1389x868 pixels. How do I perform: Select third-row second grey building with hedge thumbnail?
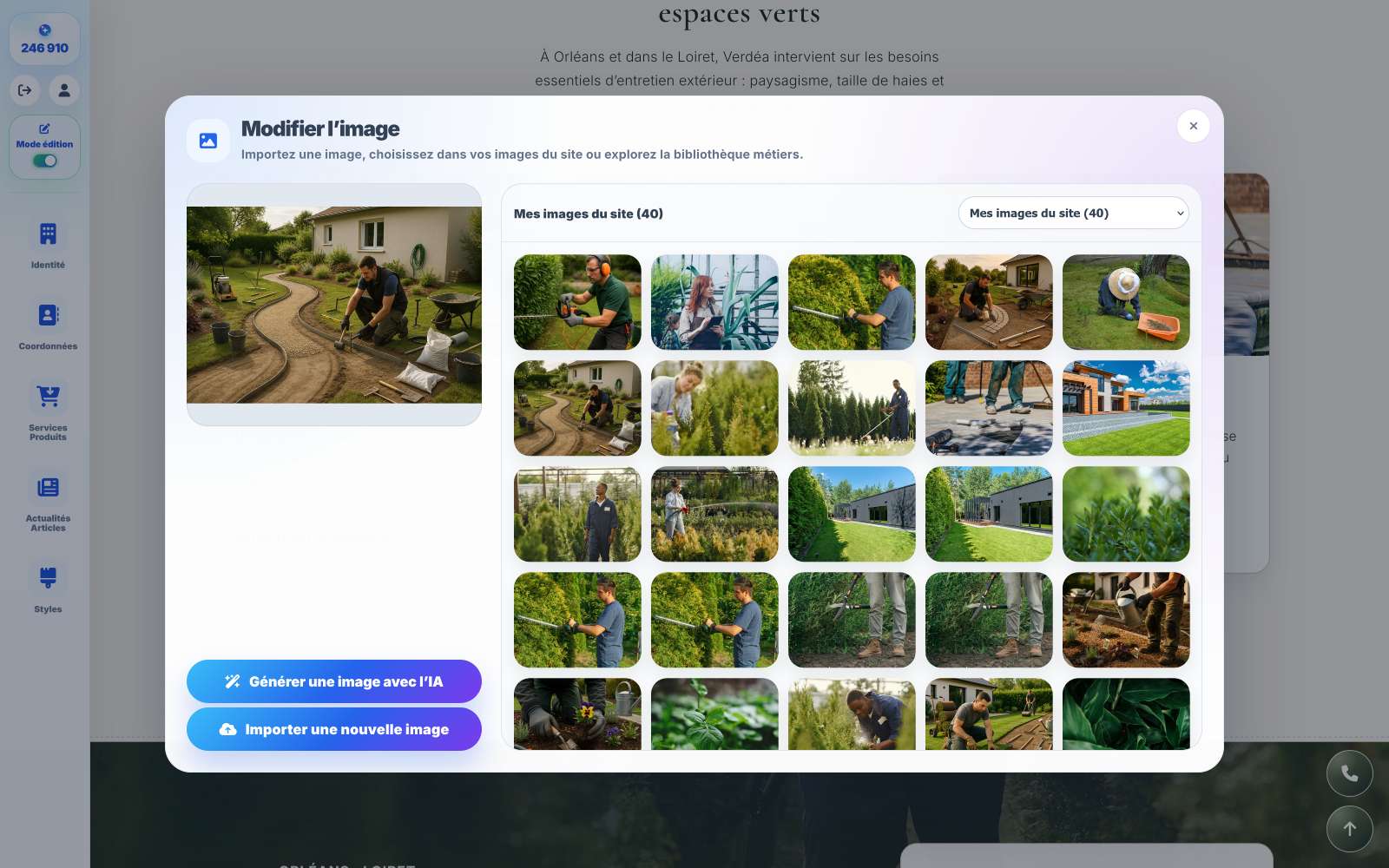coord(989,514)
